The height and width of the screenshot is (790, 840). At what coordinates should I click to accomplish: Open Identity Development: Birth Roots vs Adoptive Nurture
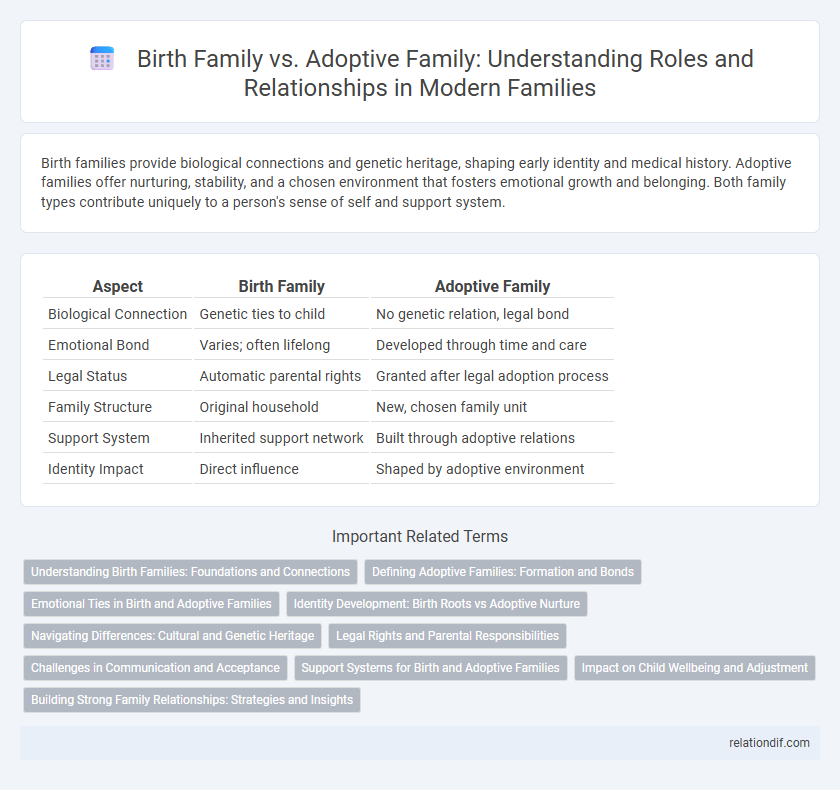(437, 604)
